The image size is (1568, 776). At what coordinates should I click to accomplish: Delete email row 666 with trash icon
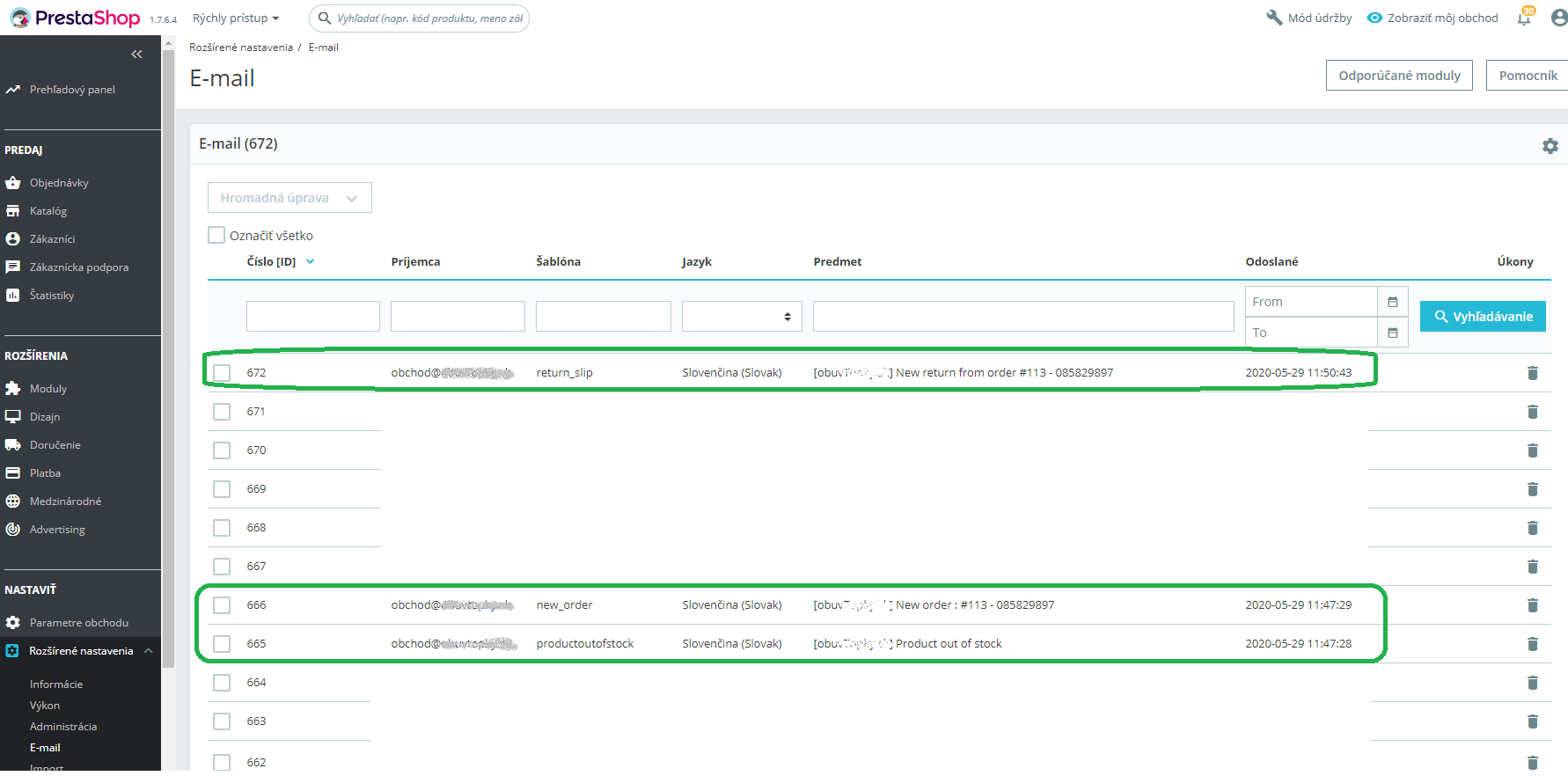point(1533,605)
